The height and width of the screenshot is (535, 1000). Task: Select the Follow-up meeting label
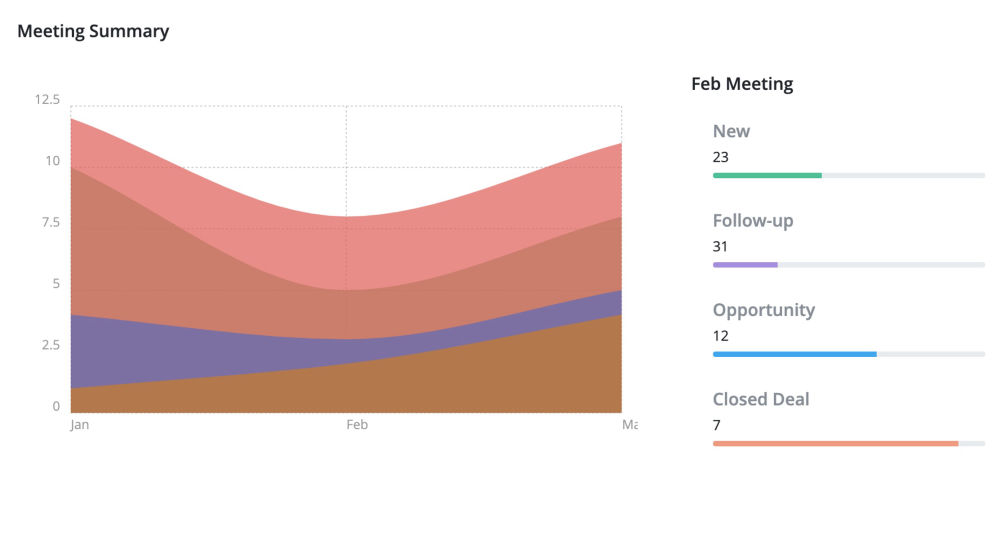pyautogui.click(x=753, y=220)
